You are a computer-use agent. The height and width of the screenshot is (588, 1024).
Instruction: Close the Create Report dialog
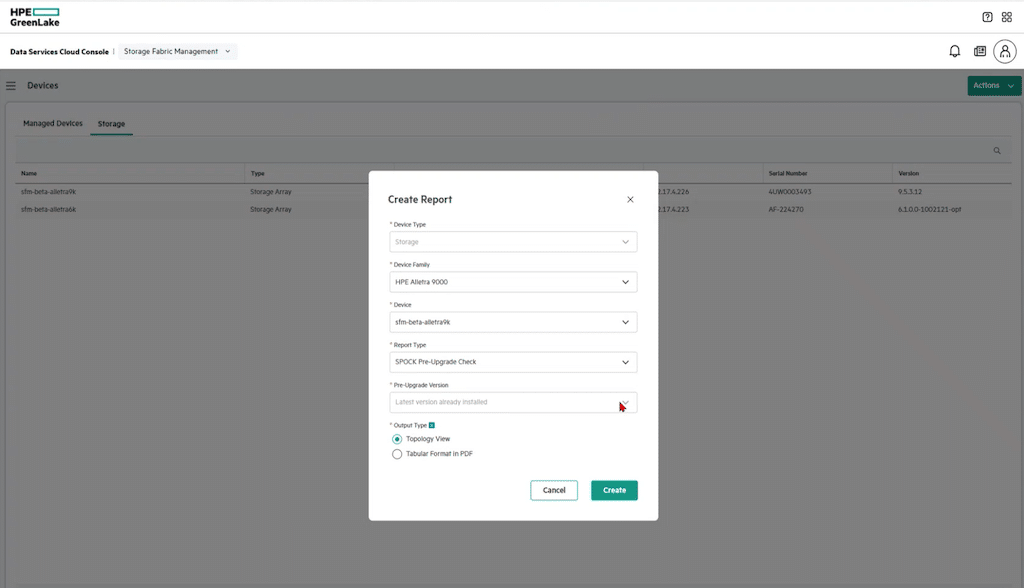click(630, 199)
